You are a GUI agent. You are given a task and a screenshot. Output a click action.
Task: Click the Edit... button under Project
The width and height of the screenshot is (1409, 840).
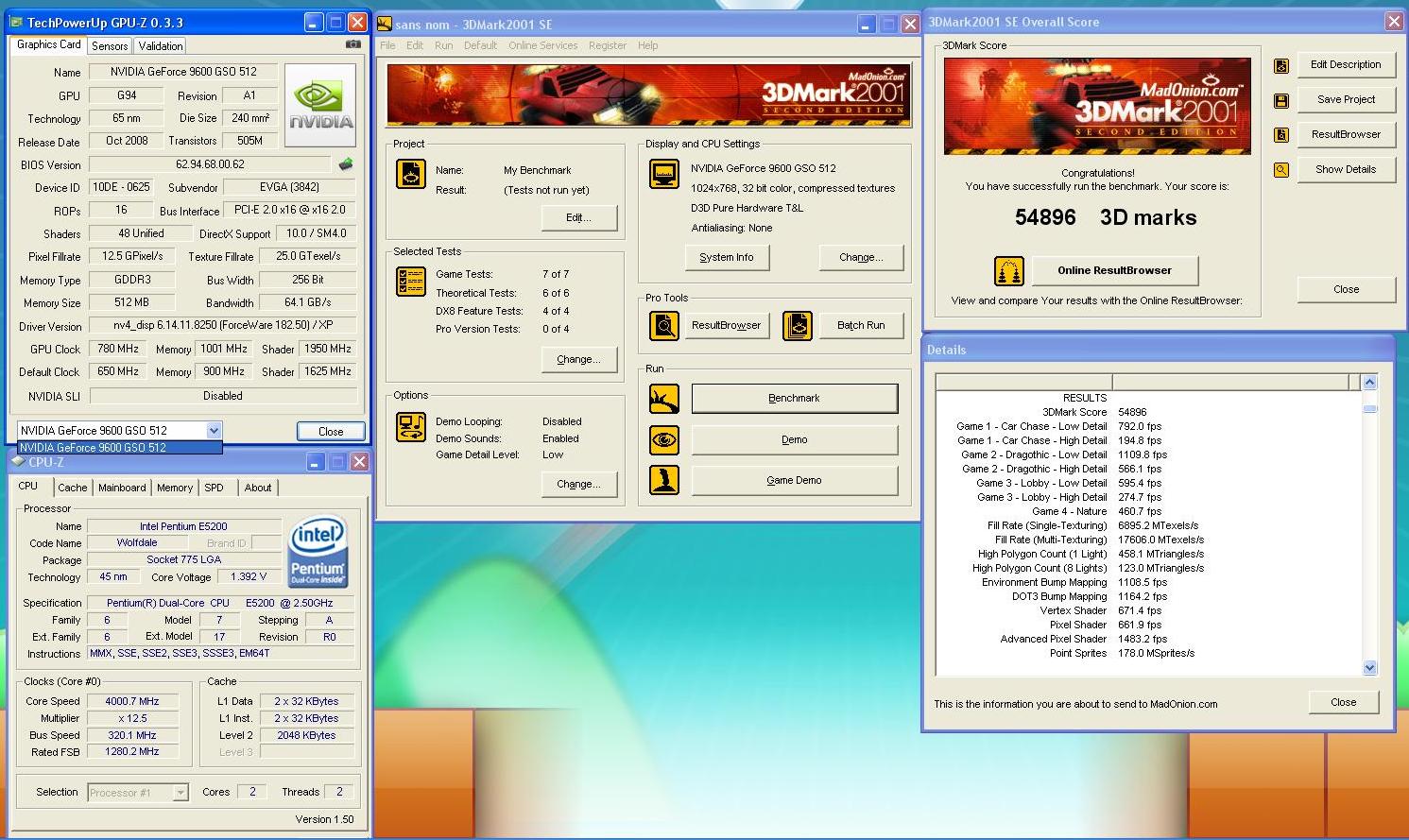pyautogui.click(x=579, y=217)
